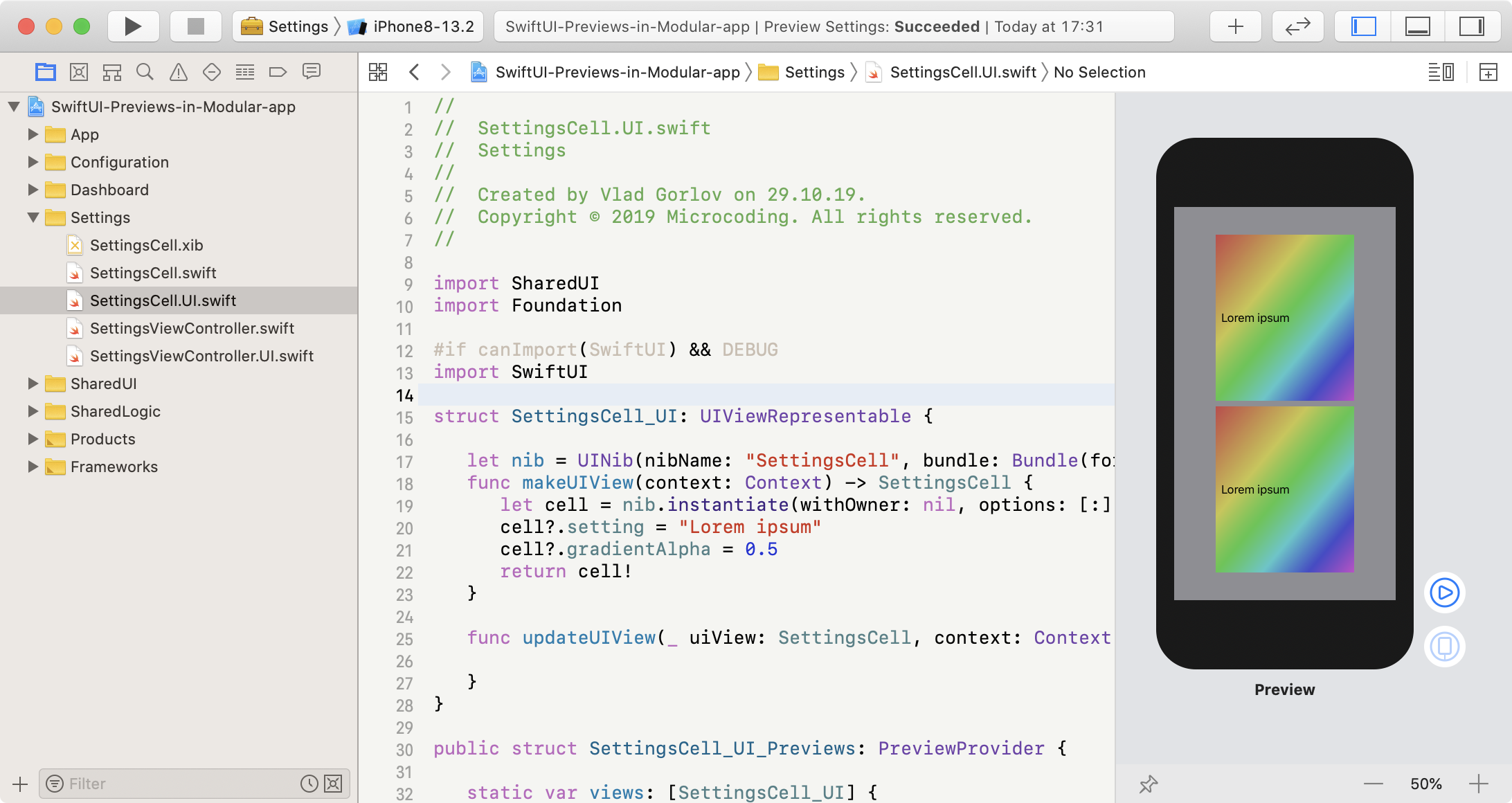This screenshot has height=803, width=1512.
Task: Pin the preview with pin icon
Action: 1149,784
